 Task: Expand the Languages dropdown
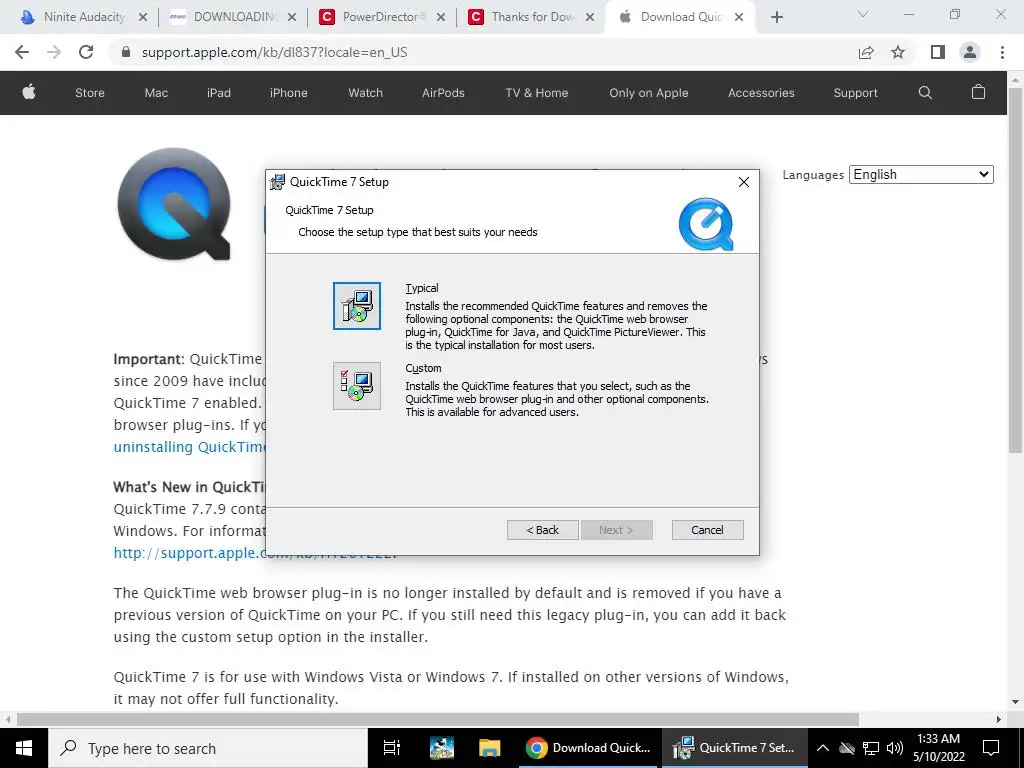coord(921,174)
